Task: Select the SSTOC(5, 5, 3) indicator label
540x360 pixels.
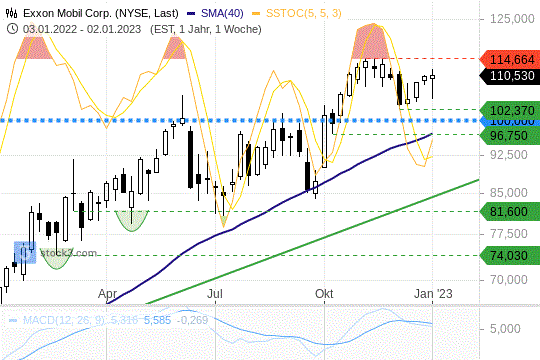Action: pyautogui.click(x=304, y=13)
